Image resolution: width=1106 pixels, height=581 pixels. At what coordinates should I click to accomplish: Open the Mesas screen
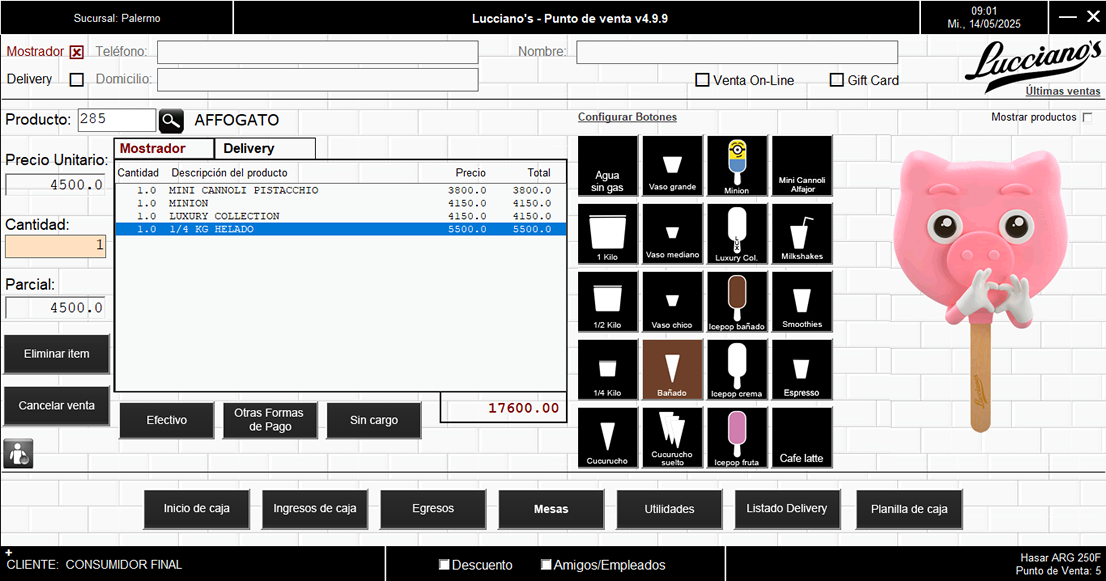(551, 509)
